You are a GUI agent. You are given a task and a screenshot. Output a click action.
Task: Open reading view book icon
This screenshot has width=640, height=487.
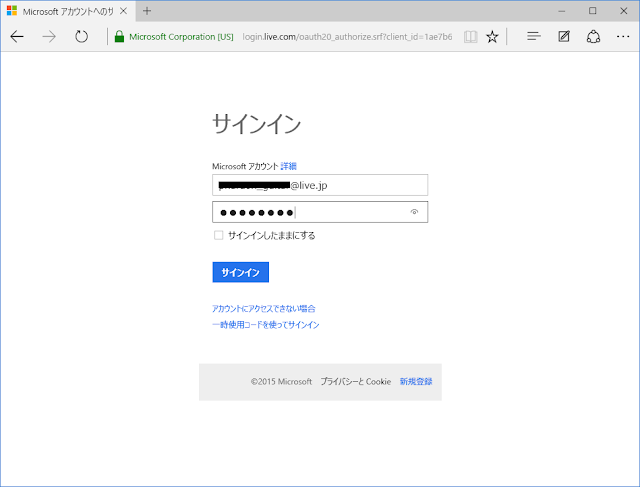click(x=471, y=37)
